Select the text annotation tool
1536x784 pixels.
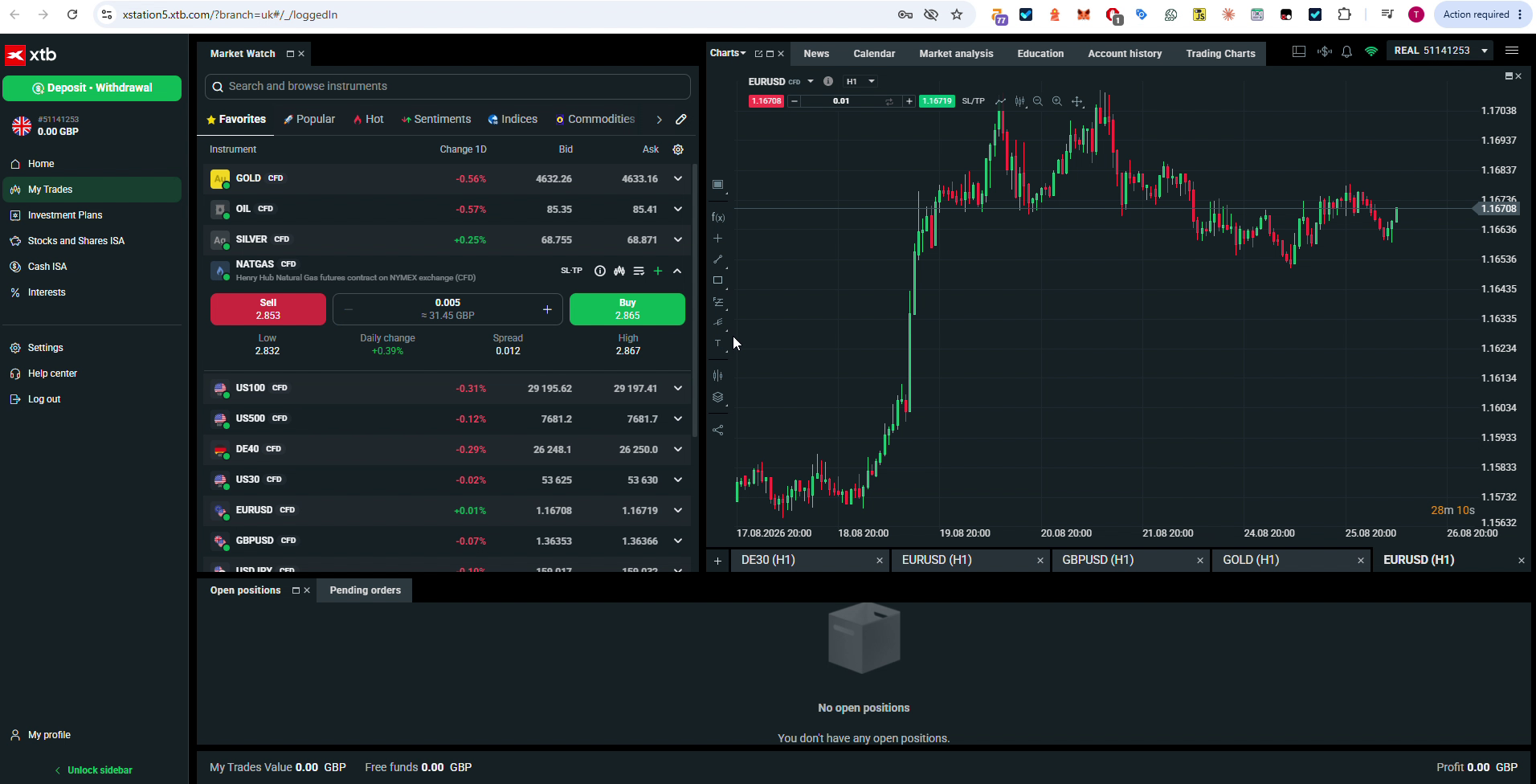pos(718,344)
